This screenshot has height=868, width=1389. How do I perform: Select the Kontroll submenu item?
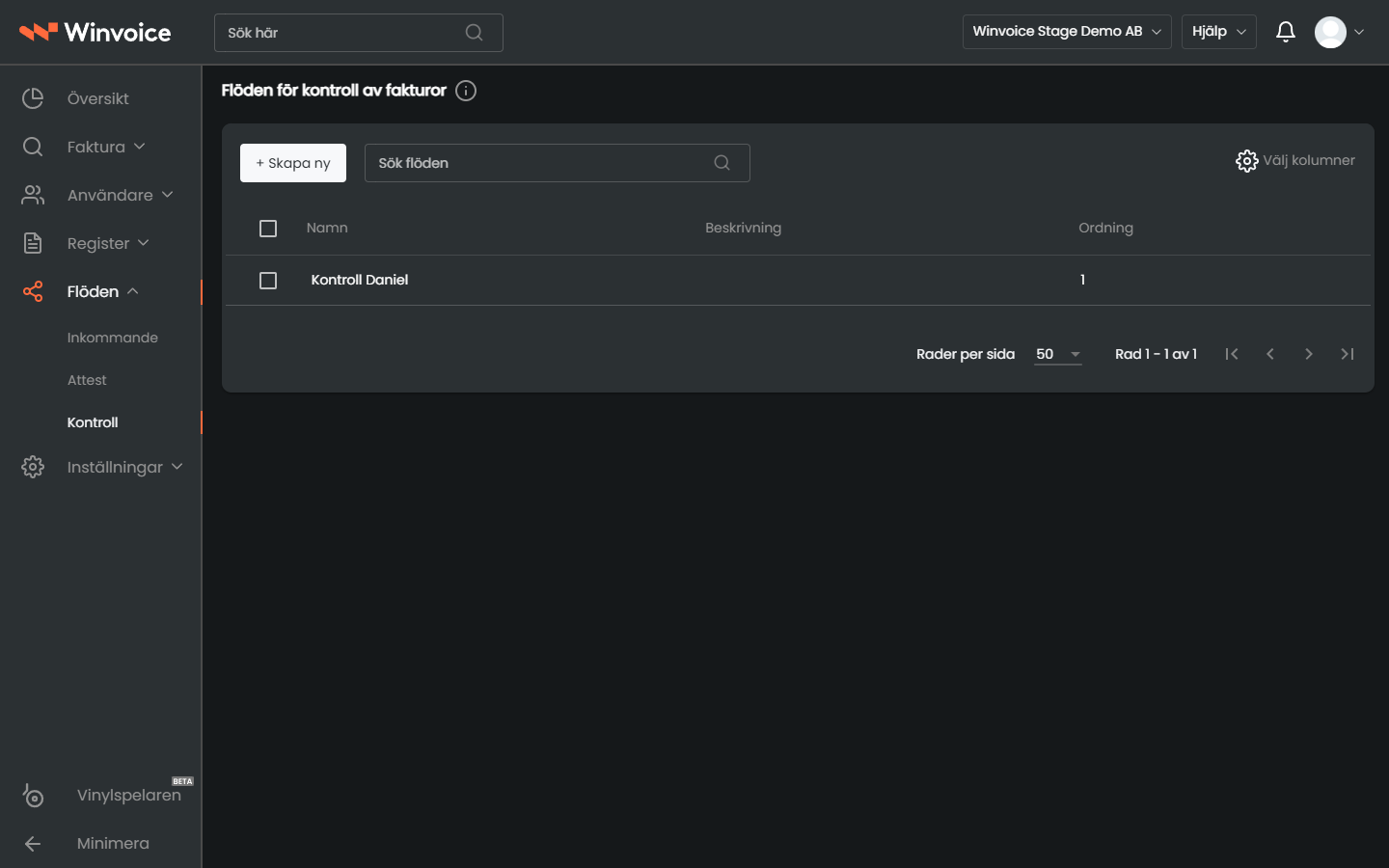click(x=93, y=422)
